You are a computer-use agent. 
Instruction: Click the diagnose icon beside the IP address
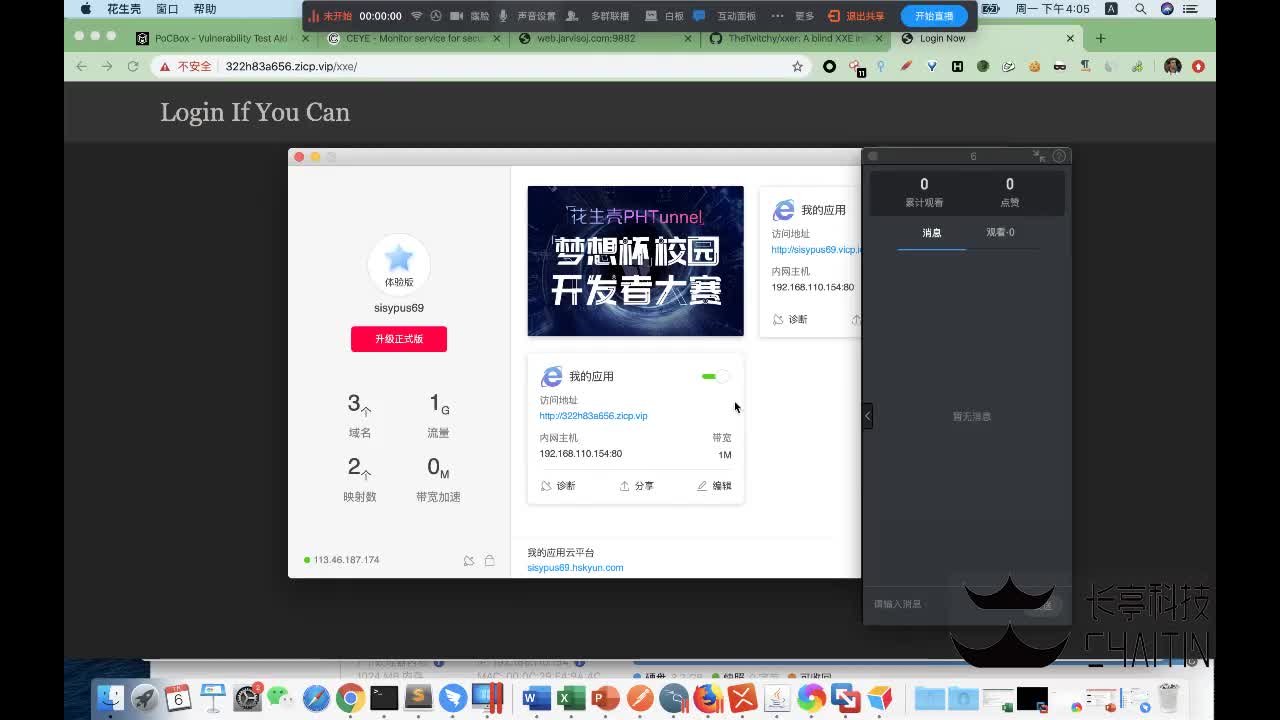click(469, 561)
